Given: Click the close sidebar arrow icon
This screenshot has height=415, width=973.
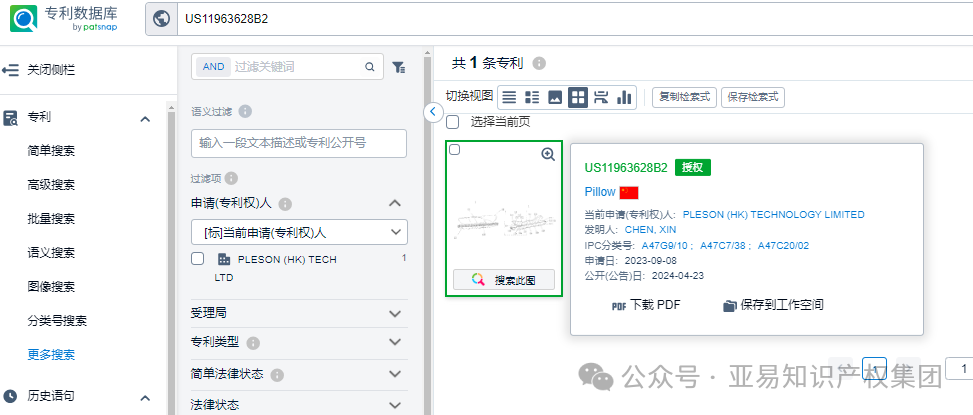Looking at the screenshot, I should (x=11, y=70).
